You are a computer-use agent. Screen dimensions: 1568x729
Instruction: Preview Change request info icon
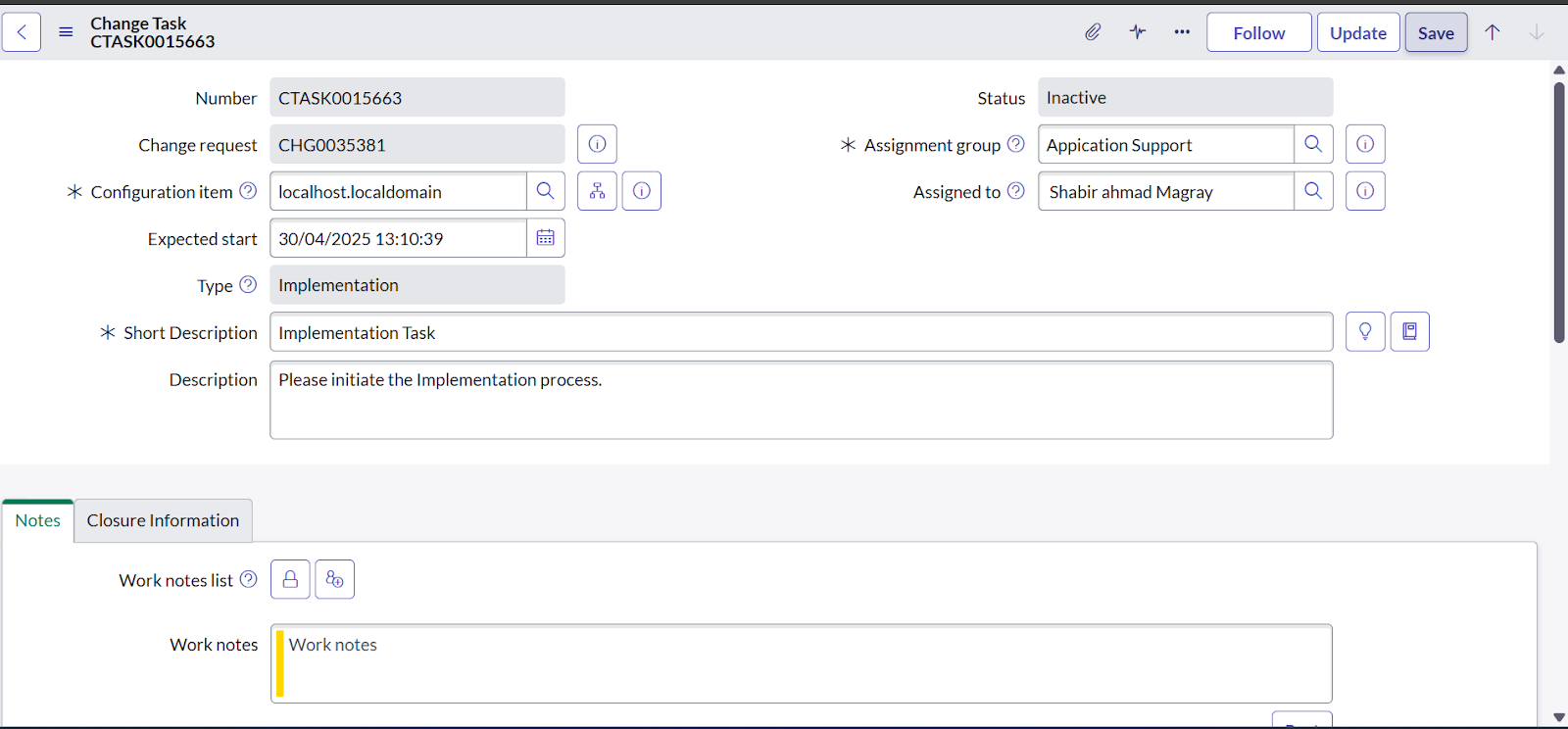click(x=597, y=144)
